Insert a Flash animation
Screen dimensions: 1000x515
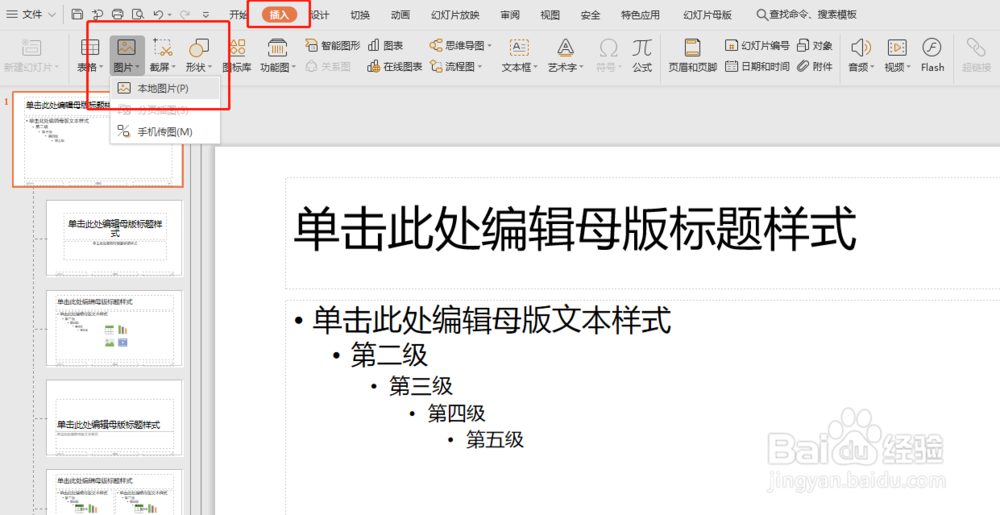coord(932,55)
